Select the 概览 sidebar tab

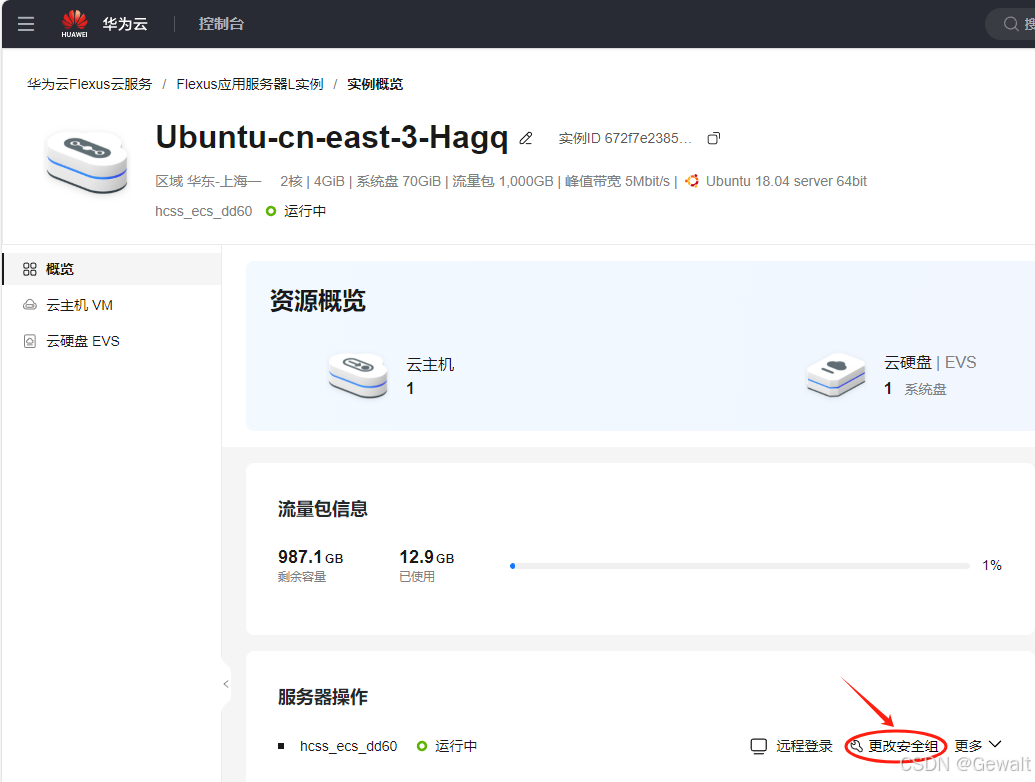[x=112, y=269]
